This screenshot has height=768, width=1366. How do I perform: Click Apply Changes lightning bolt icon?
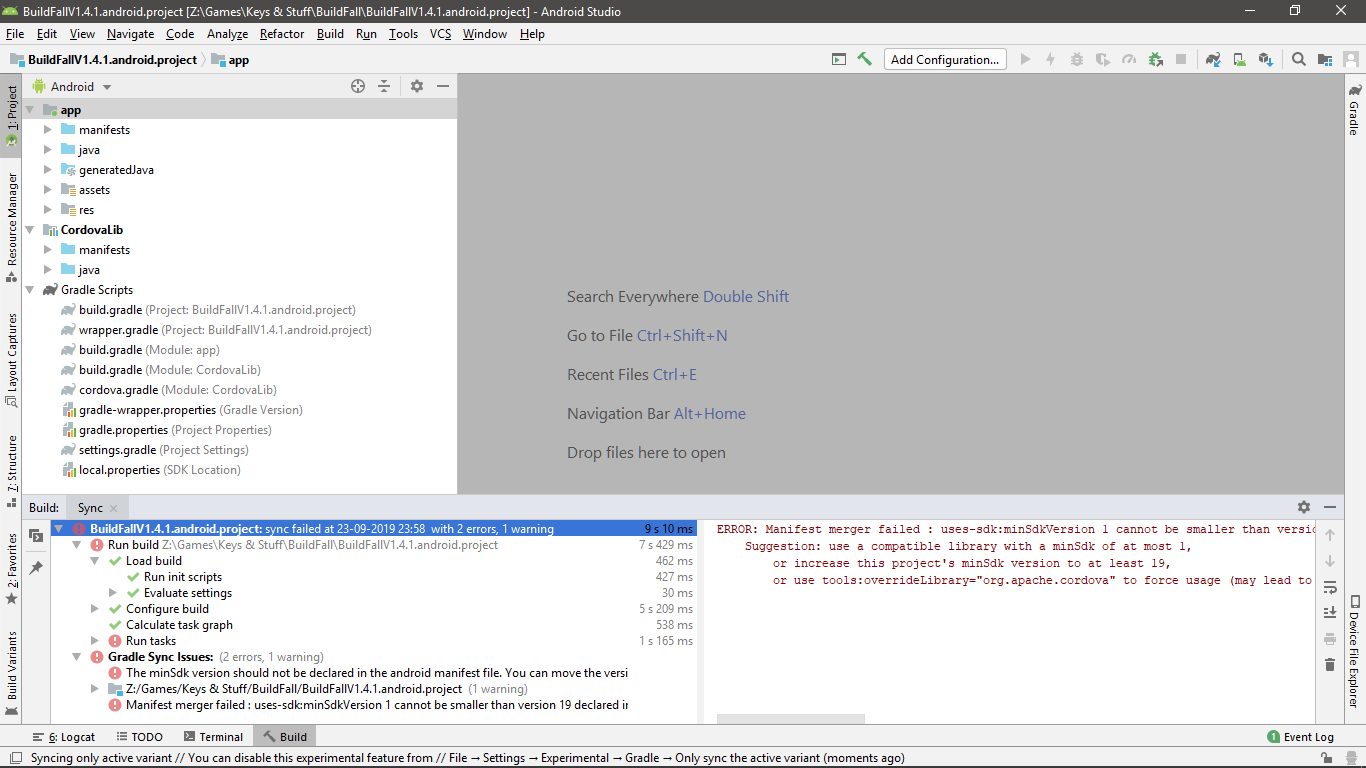[1051, 59]
